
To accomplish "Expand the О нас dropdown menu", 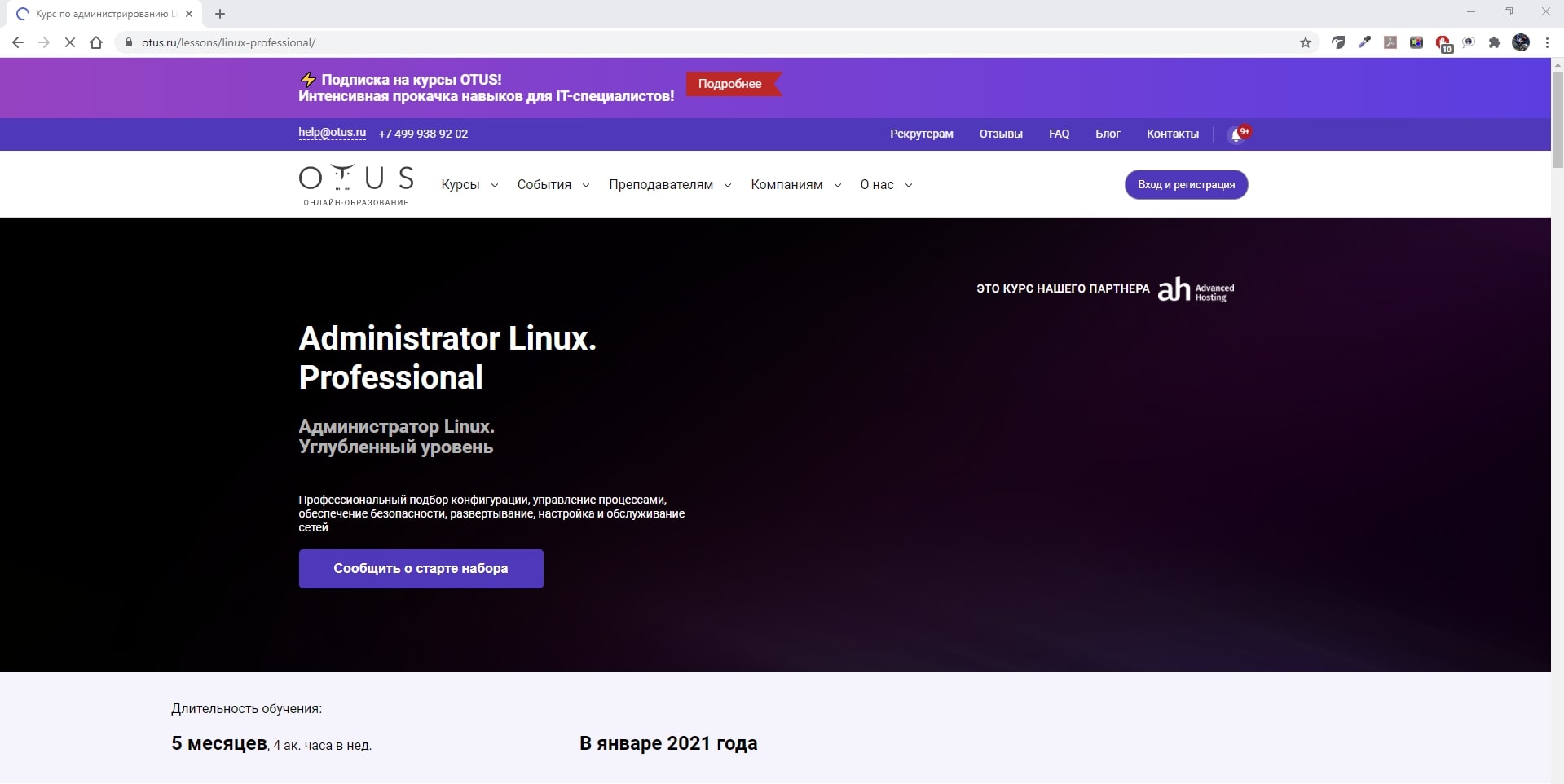I will click(886, 185).
